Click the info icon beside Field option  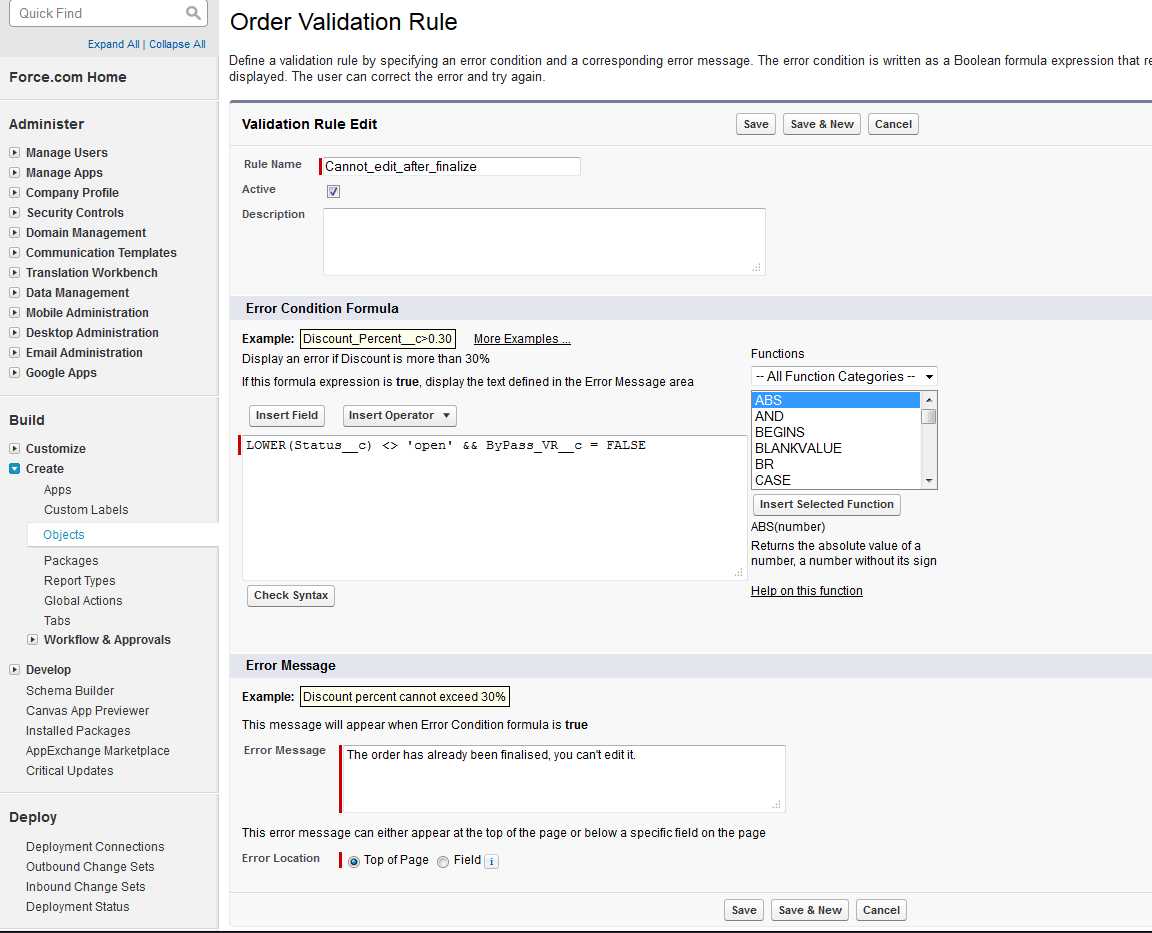coord(492,861)
